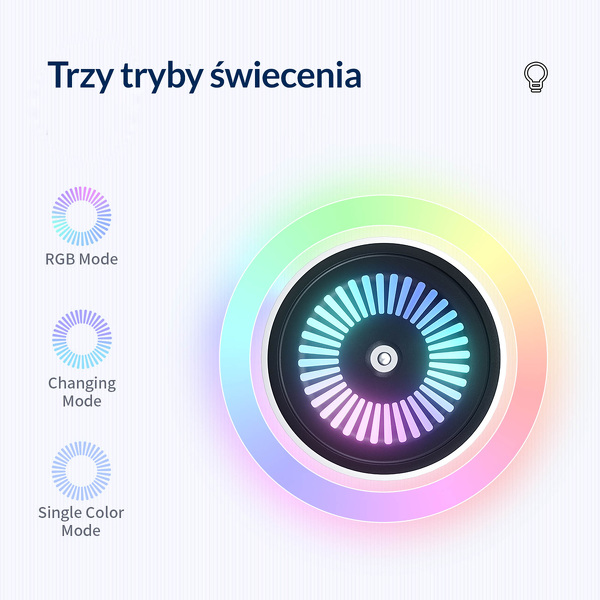Click the "Trzy tryby świecenia" heading
The width and height of the screenshot is (600, 600).
click(x=204, y=76)
